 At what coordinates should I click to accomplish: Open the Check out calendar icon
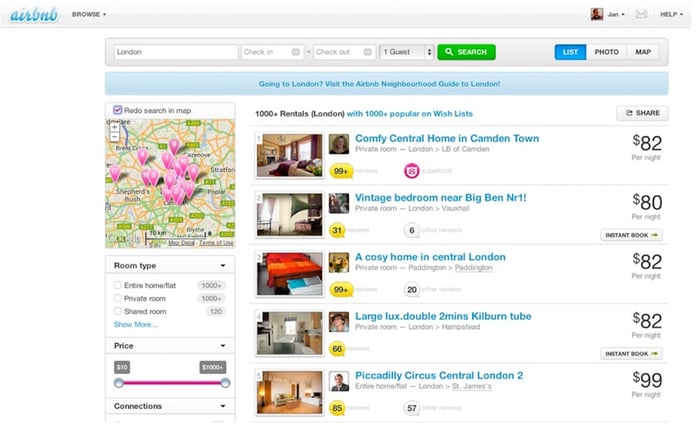367,52
